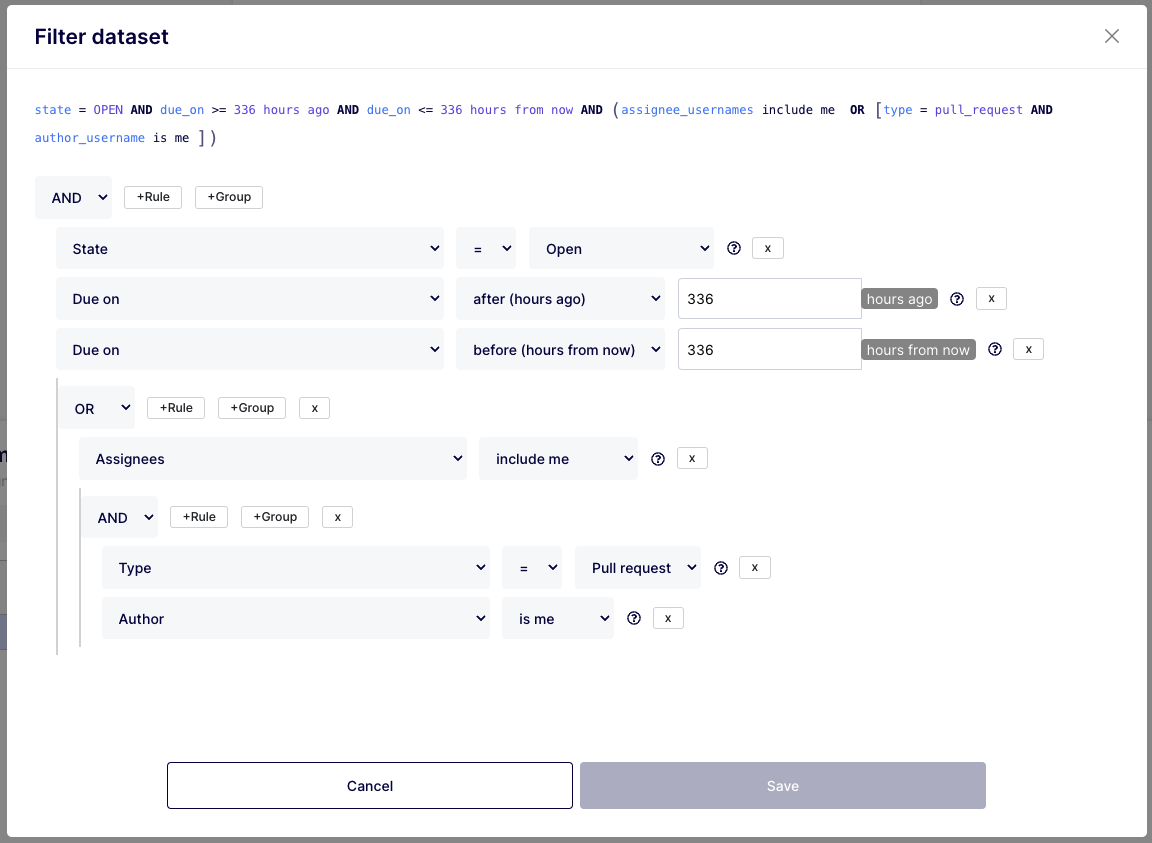Remove the State rule with x
The image size is (1152, 843).
point(767,248)
